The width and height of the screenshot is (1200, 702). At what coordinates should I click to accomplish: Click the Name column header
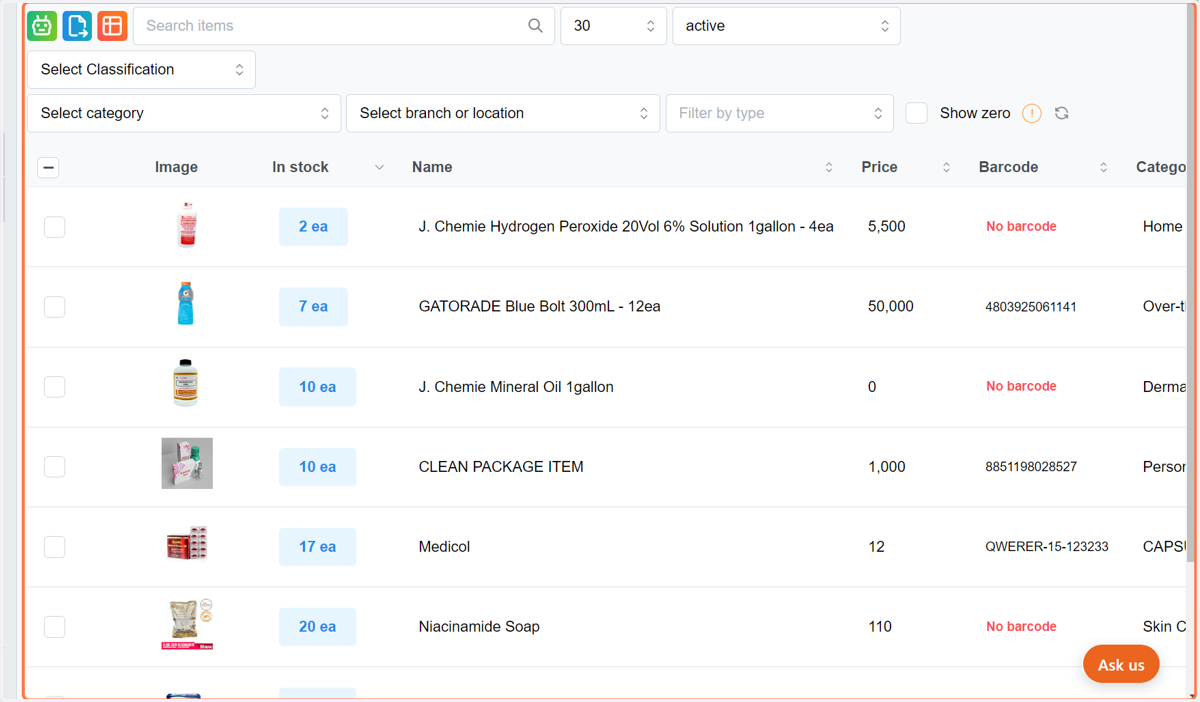432,167
